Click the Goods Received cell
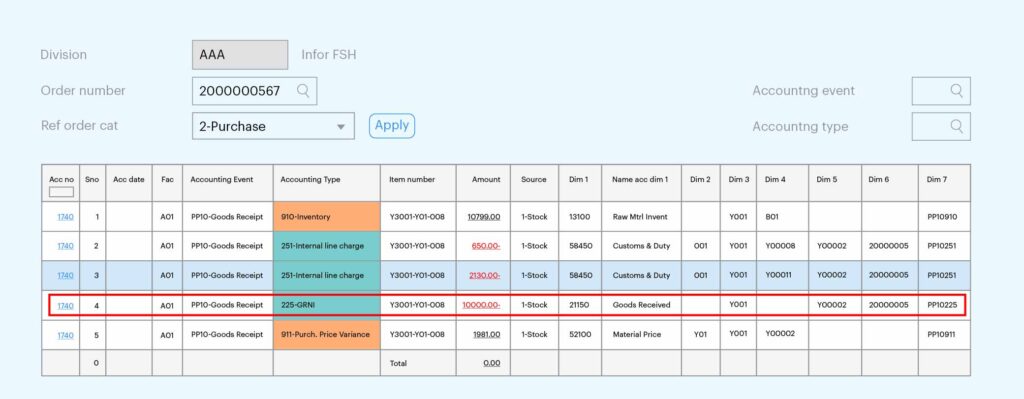The width and height of the screenshot is (1024, 399). point(641,305)
